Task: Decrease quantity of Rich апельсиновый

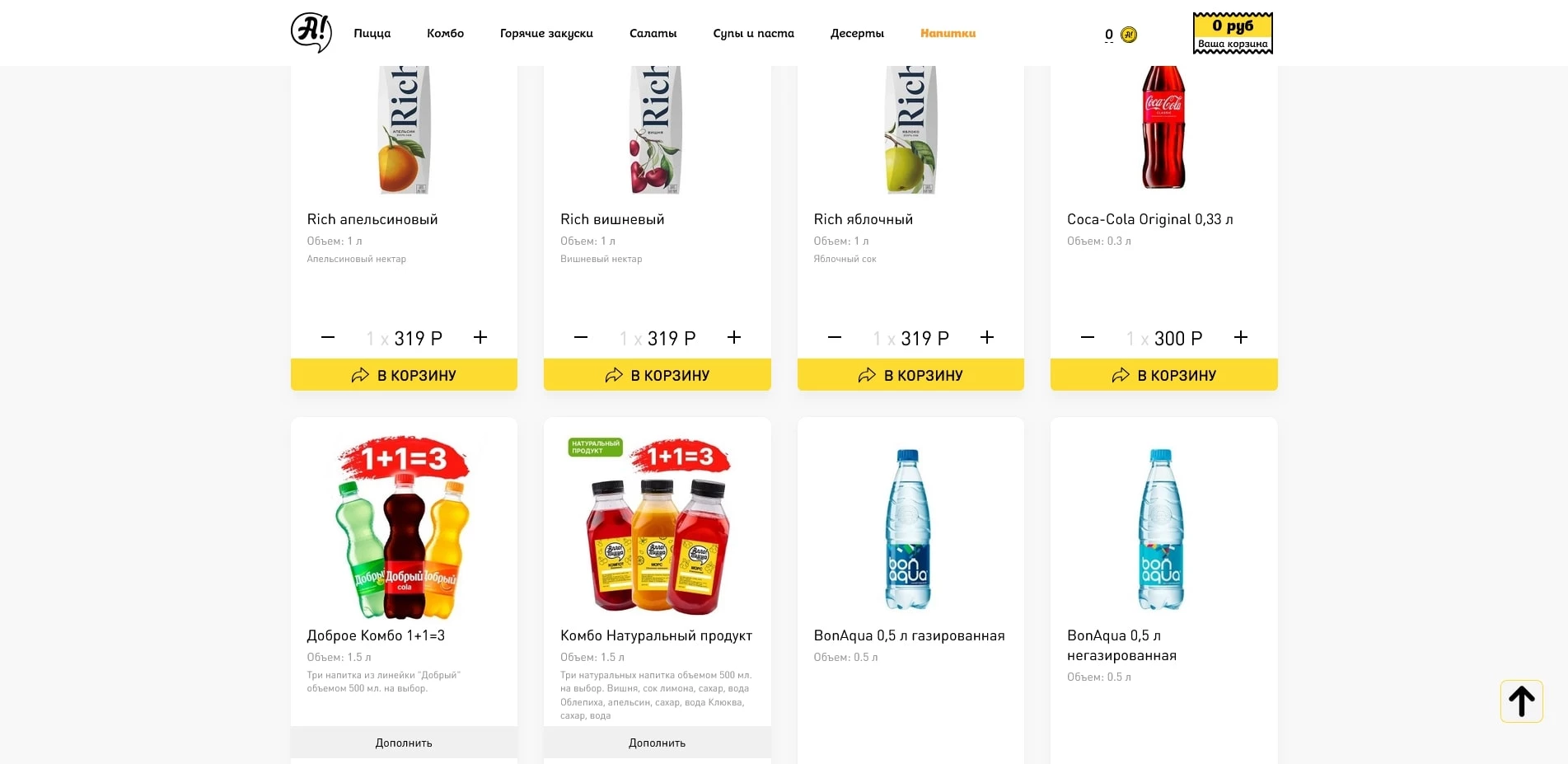Action: tap(328, 337)
